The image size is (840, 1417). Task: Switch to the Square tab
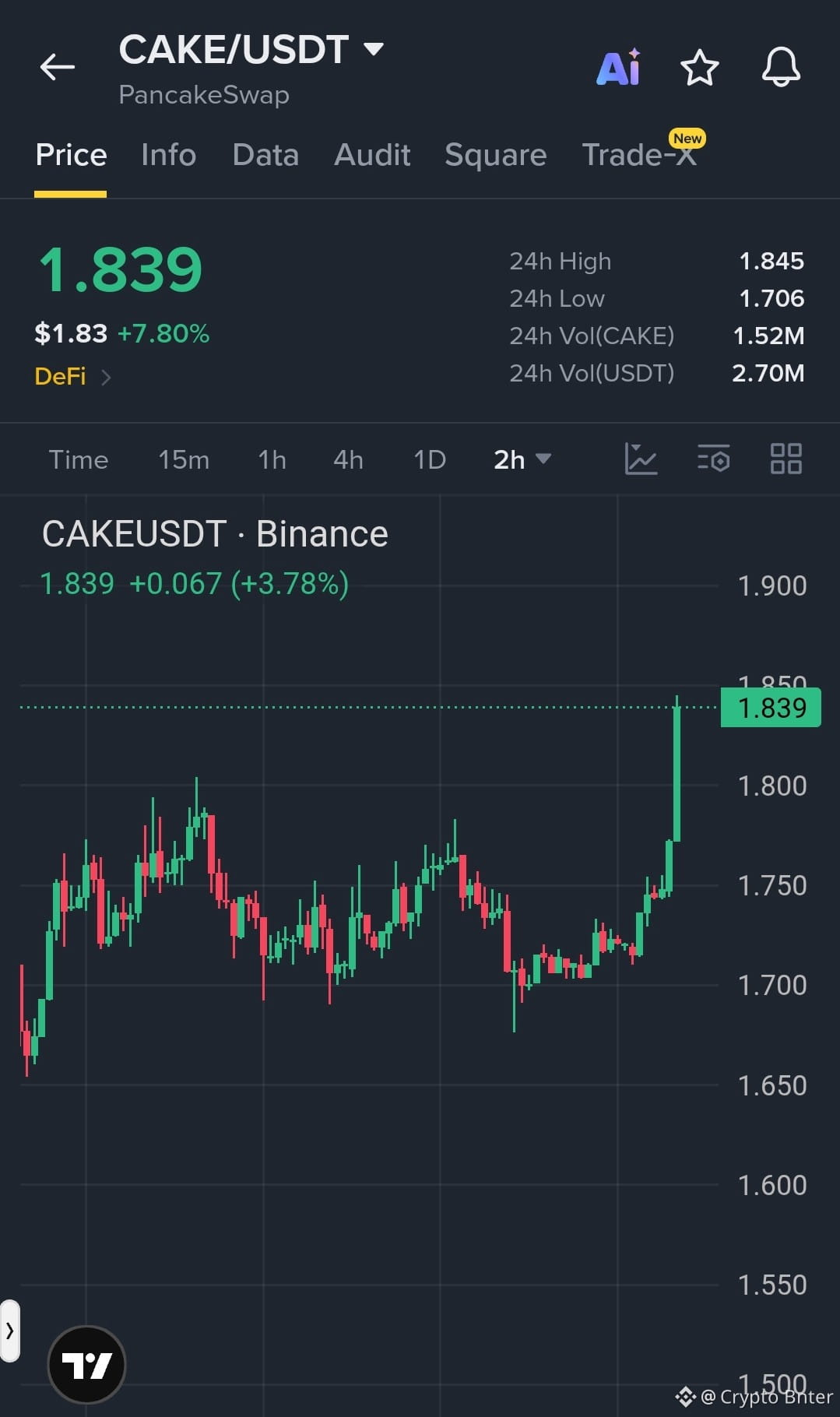(x=495, y=155)
